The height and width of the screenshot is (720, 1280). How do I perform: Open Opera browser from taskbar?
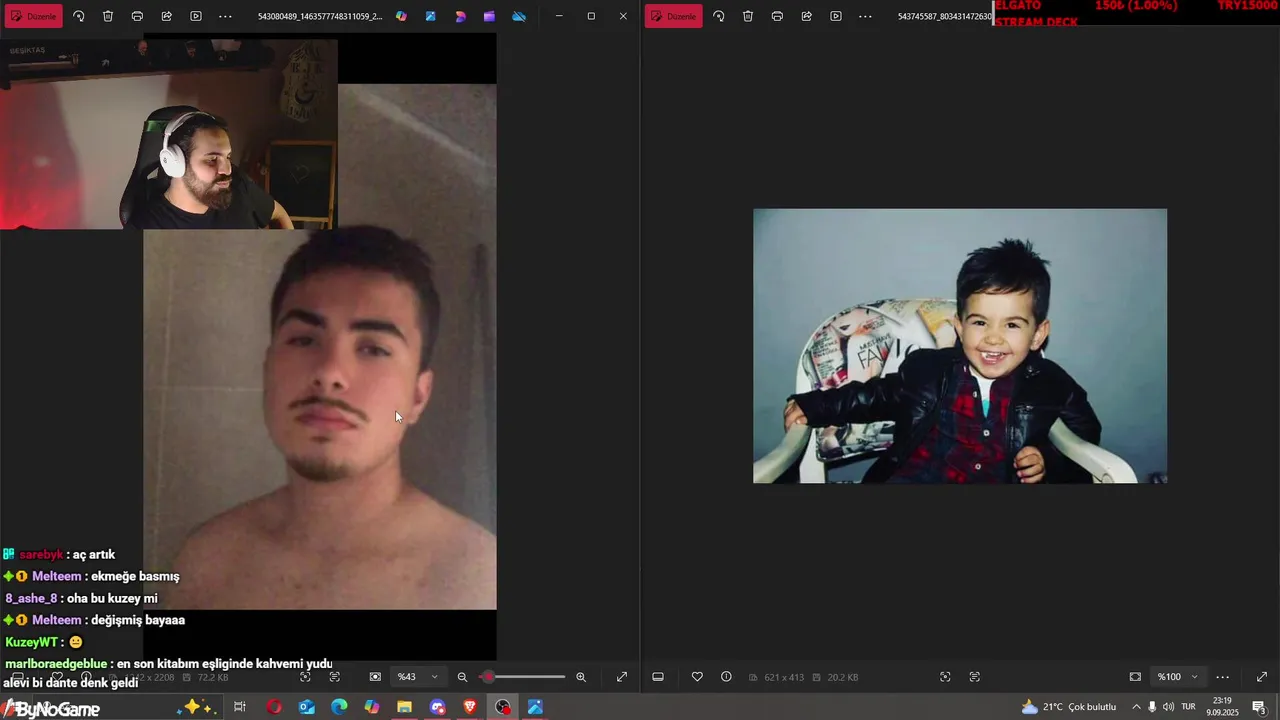pos(274,707)
